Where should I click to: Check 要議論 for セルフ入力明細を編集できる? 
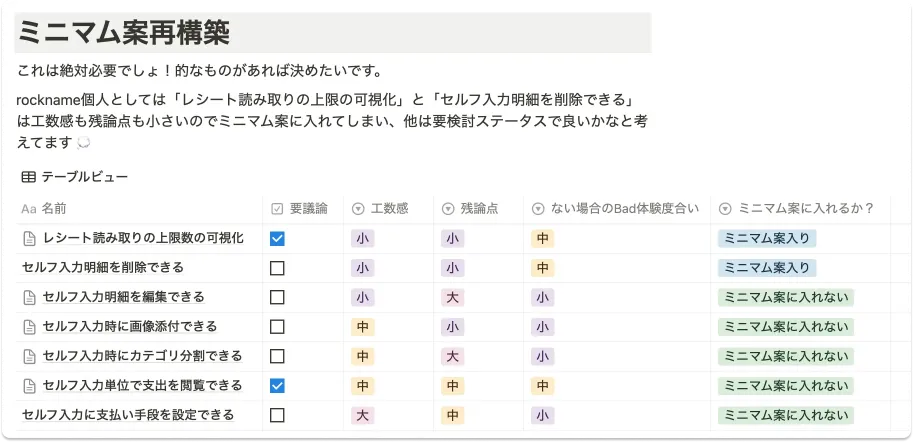tap(277, 298)
